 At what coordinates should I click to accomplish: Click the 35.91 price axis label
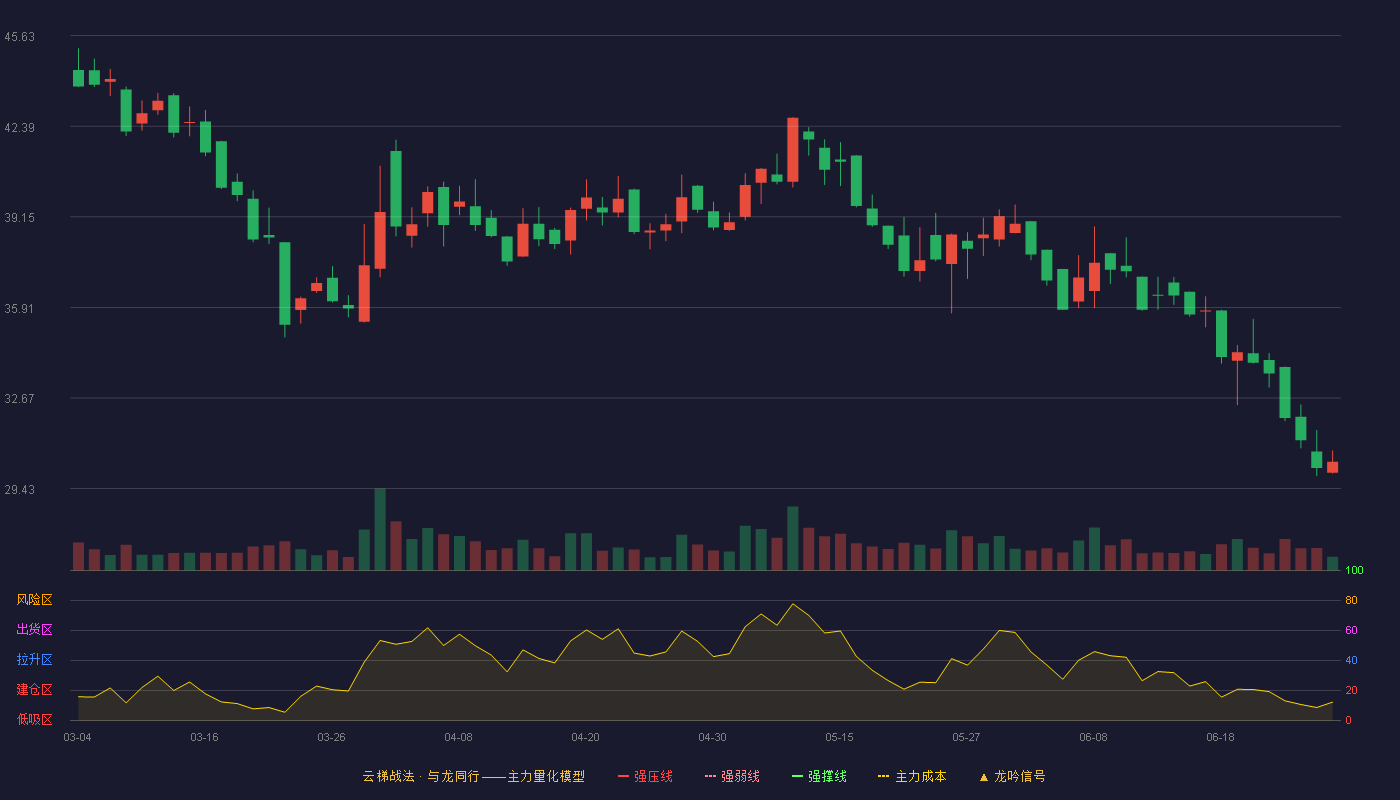19,309
